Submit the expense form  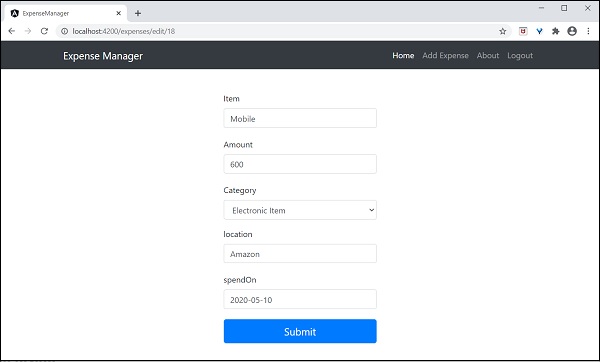point(300,331)
